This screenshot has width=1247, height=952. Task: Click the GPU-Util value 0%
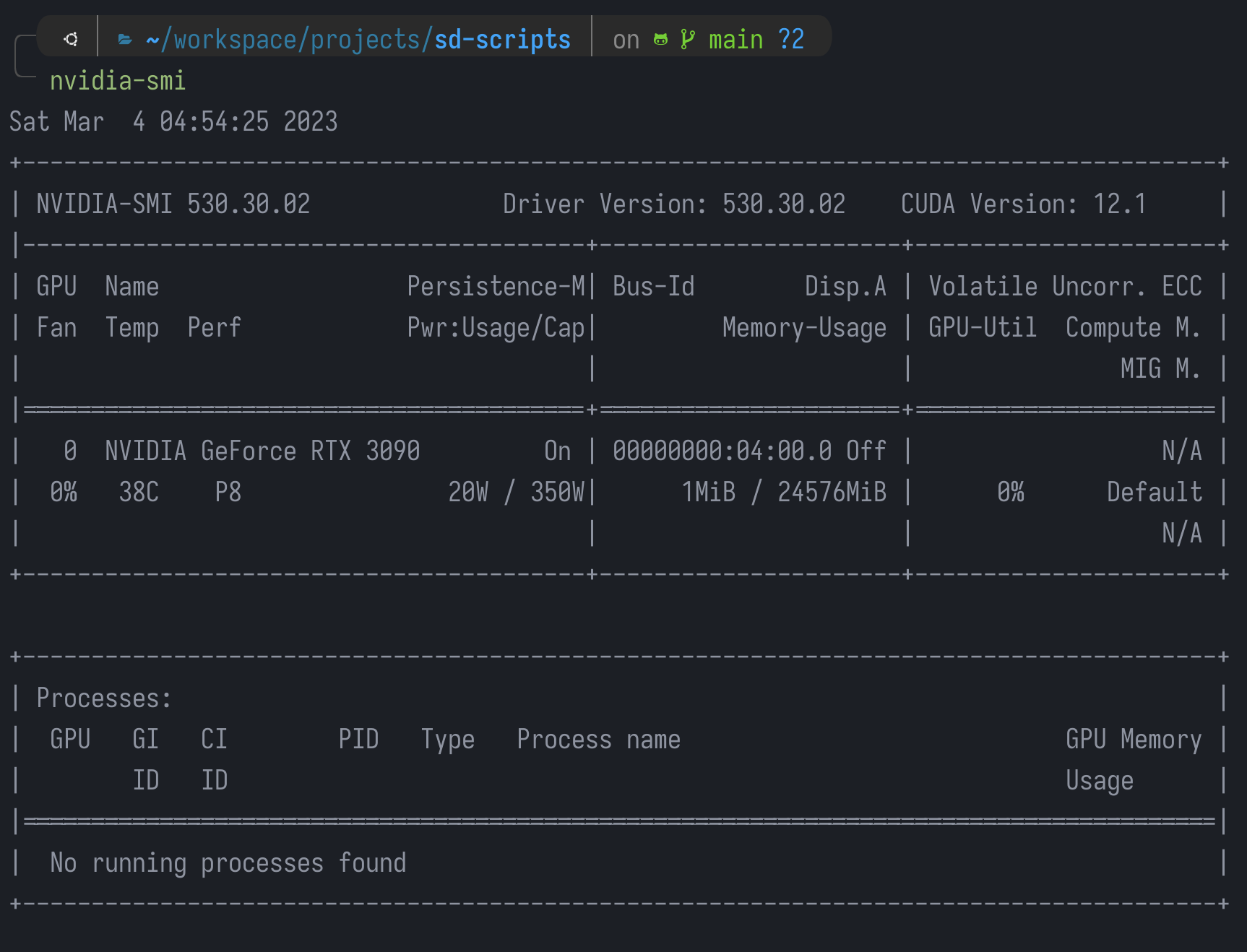pyautogui.click(x=1010, y=492)
